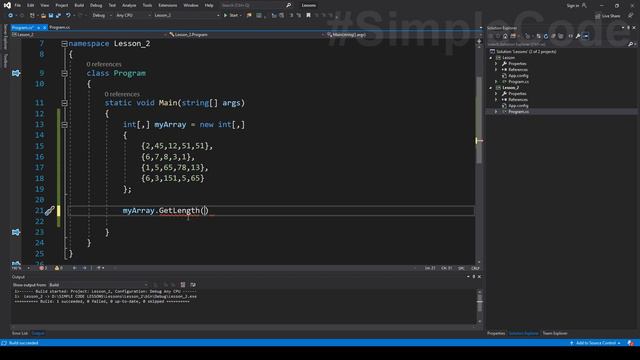This screenshot has height=360, width=640.
Task: Open the editor zoom level dropdown
Action: (21, 268)
